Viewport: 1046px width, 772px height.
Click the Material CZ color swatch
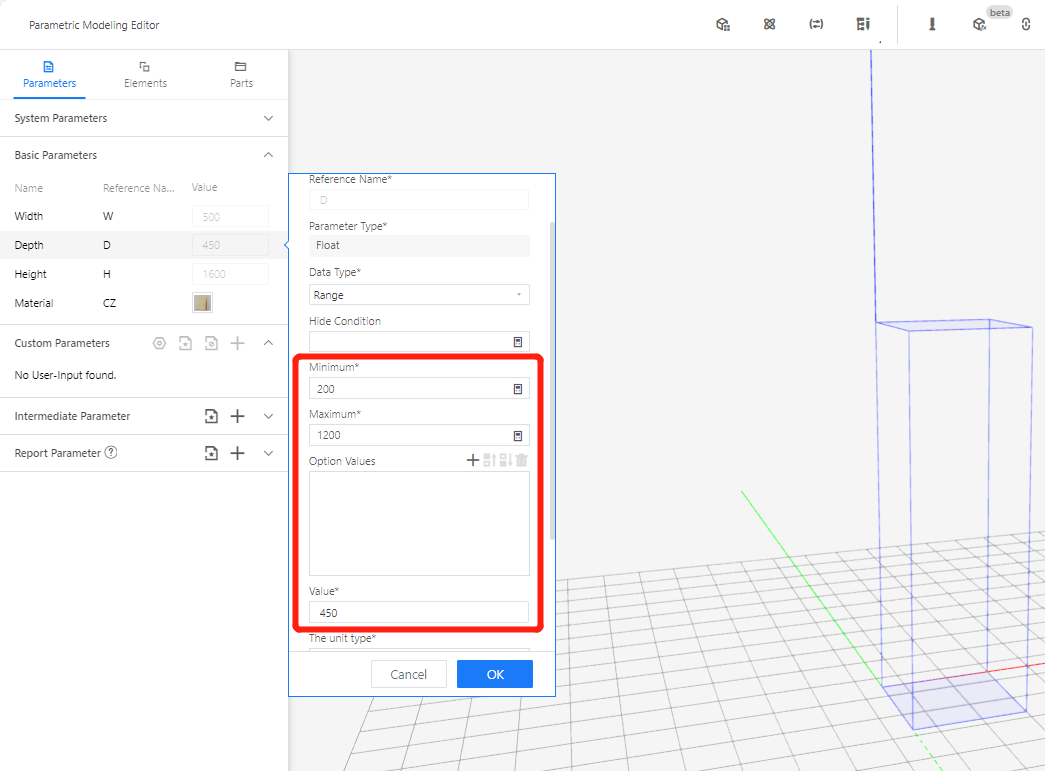[202, 303]
